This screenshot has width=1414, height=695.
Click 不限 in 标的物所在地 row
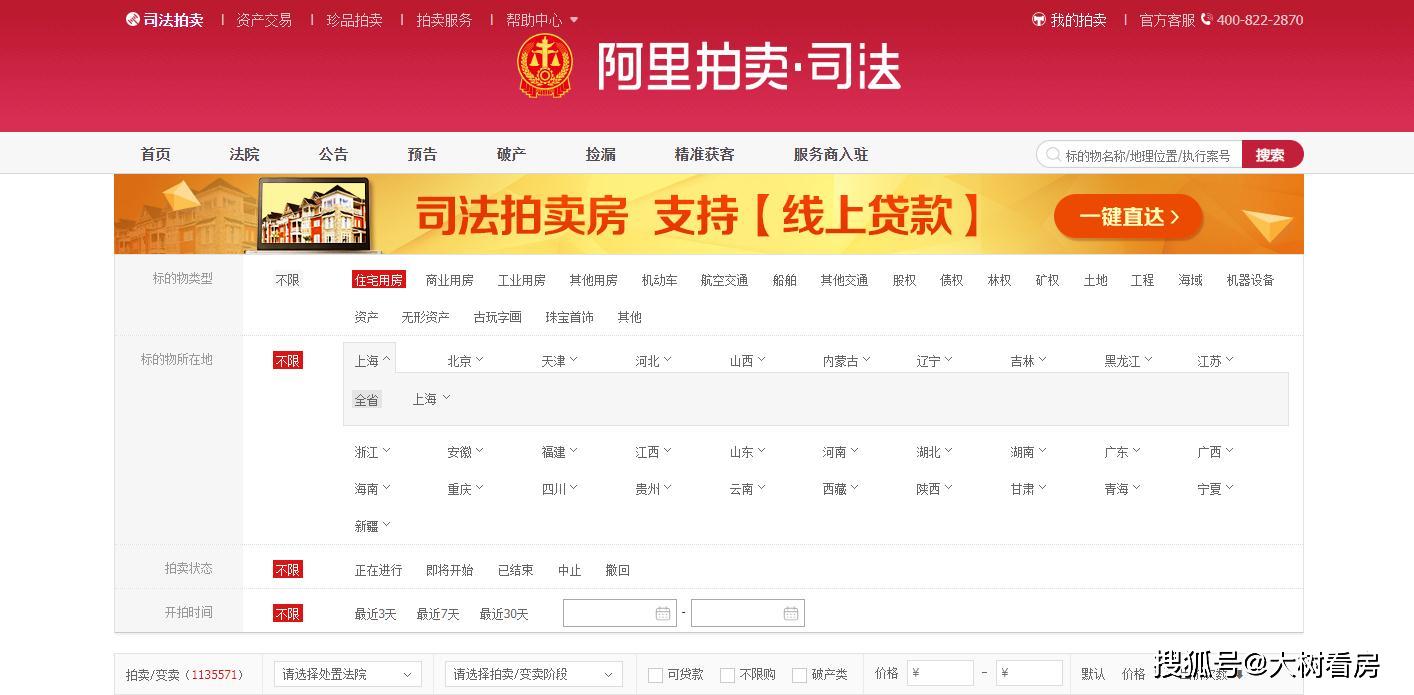pyautogui.click(x=288, y=361)
